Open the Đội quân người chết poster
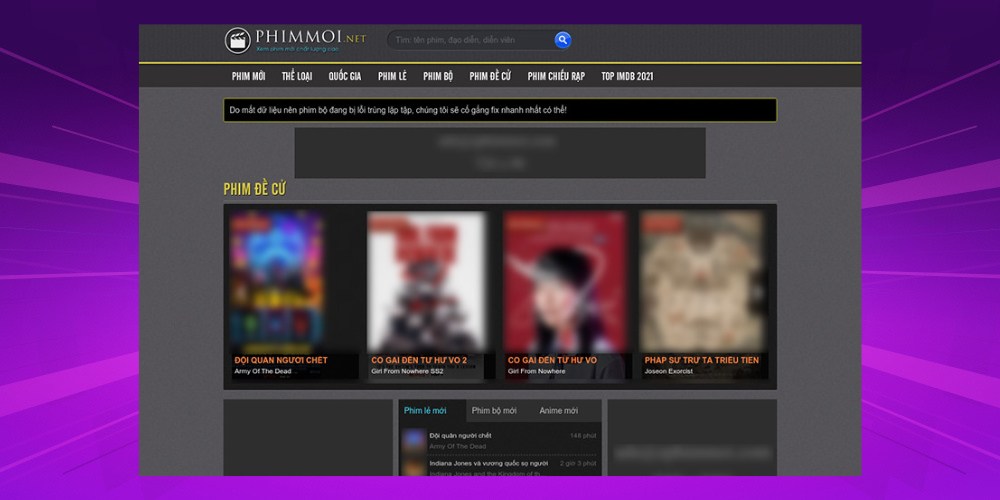 277,281
